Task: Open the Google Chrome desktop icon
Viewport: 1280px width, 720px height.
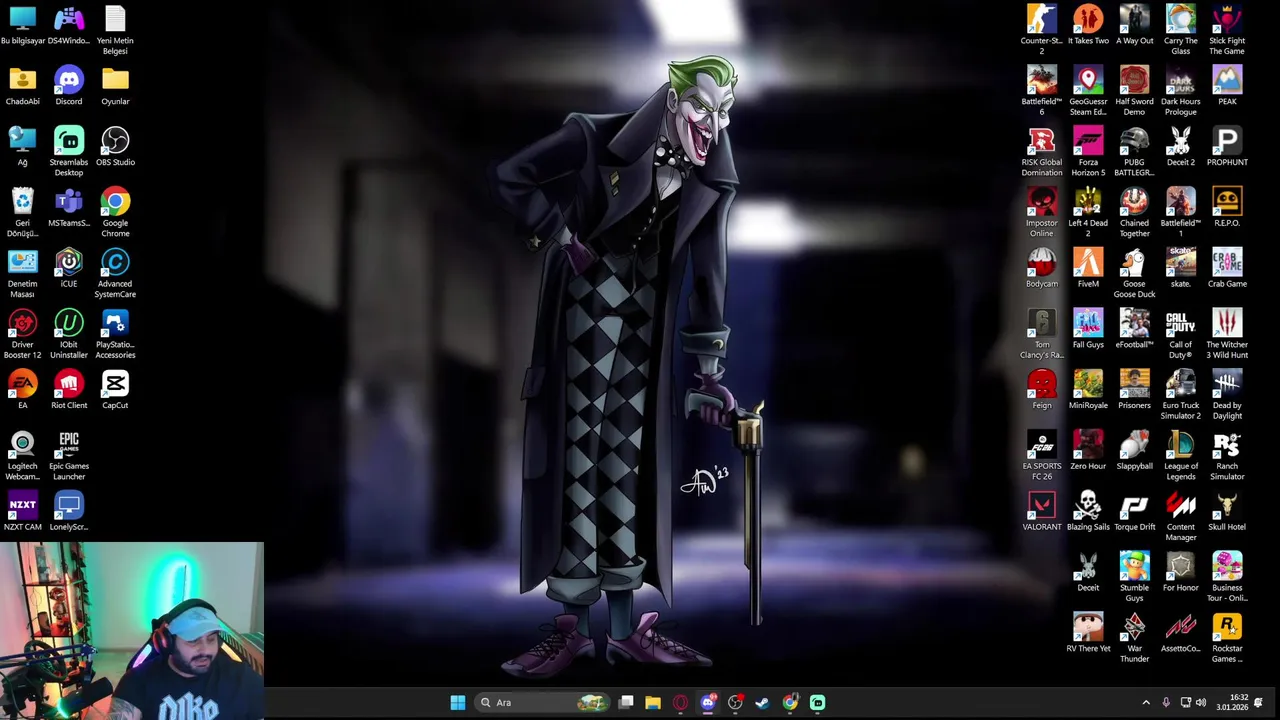Action: (x=115, y=202)
